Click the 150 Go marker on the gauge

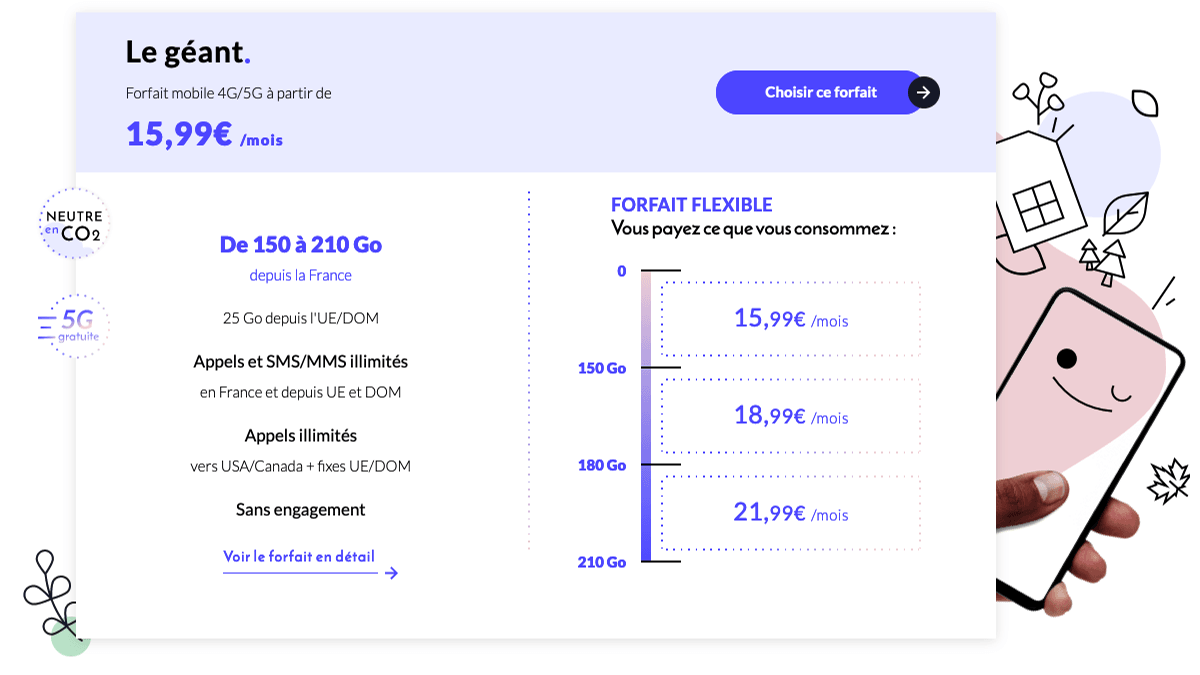coord(601,368)
